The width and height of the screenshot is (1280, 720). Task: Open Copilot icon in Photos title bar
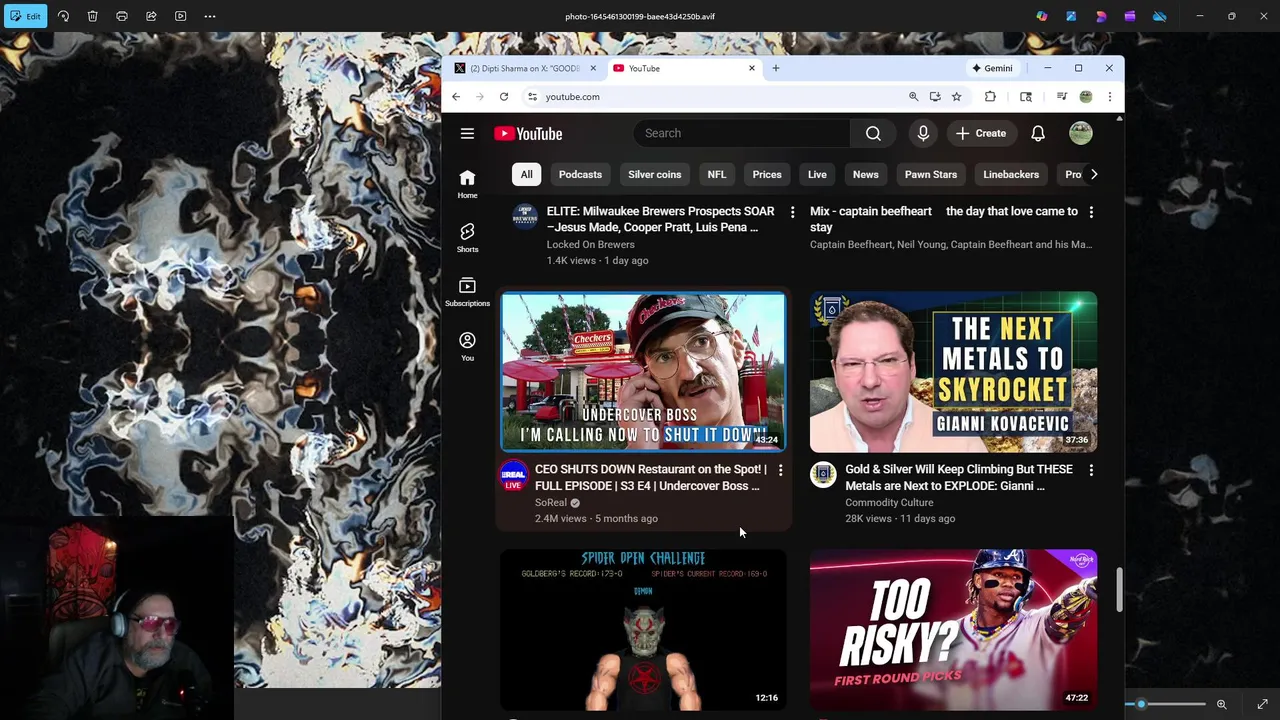[x=1042, y=16]
